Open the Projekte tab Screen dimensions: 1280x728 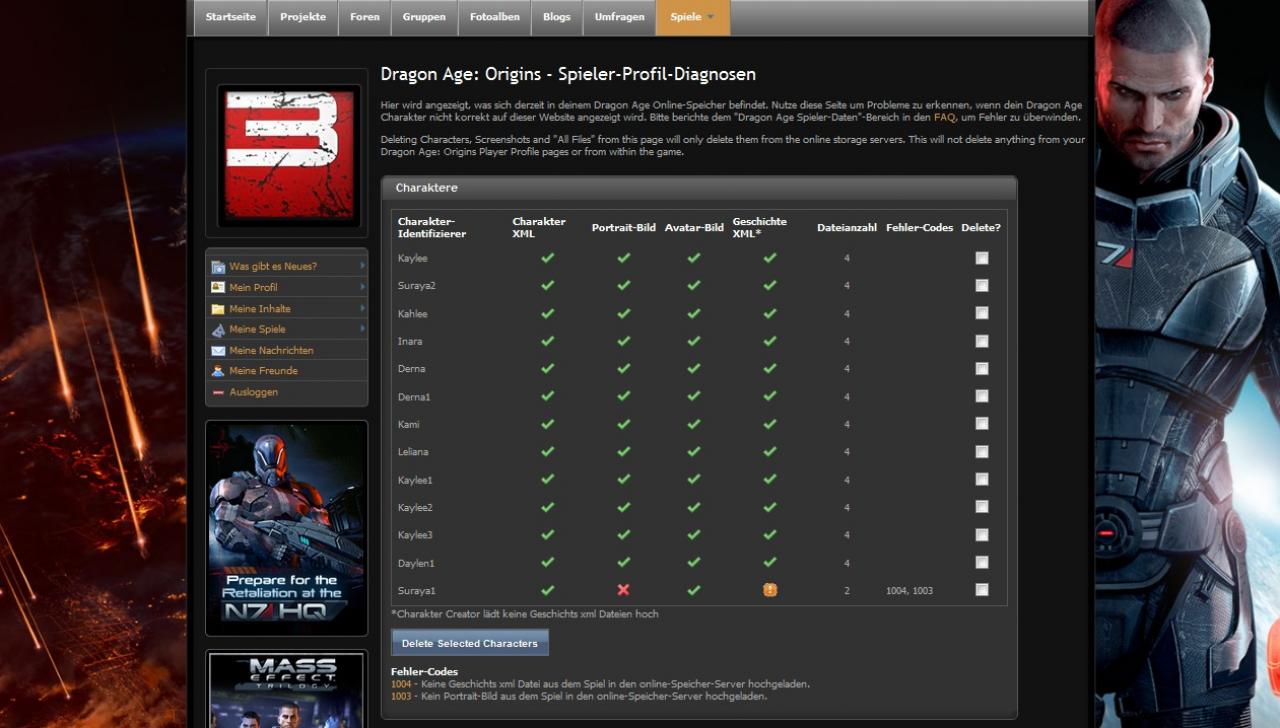coord(303,17)
